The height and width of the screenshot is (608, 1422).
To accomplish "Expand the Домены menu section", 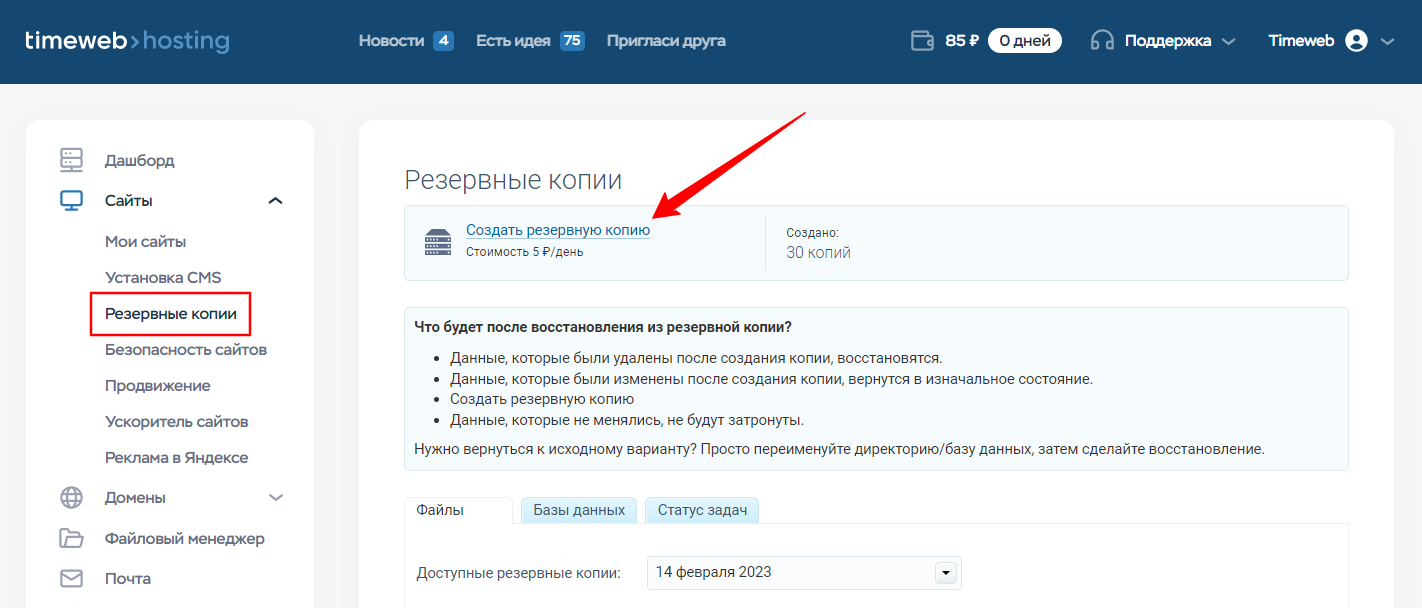I will (276, 497).
